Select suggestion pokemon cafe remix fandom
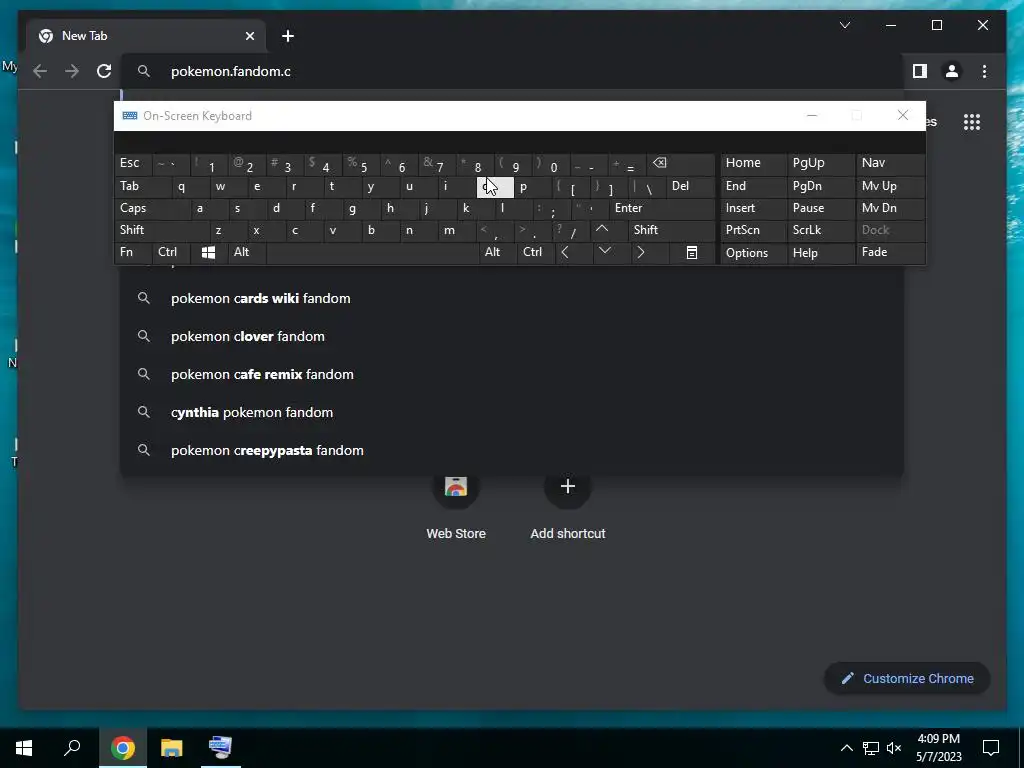This screenshot has height=768, width=1024. [512, 374]
